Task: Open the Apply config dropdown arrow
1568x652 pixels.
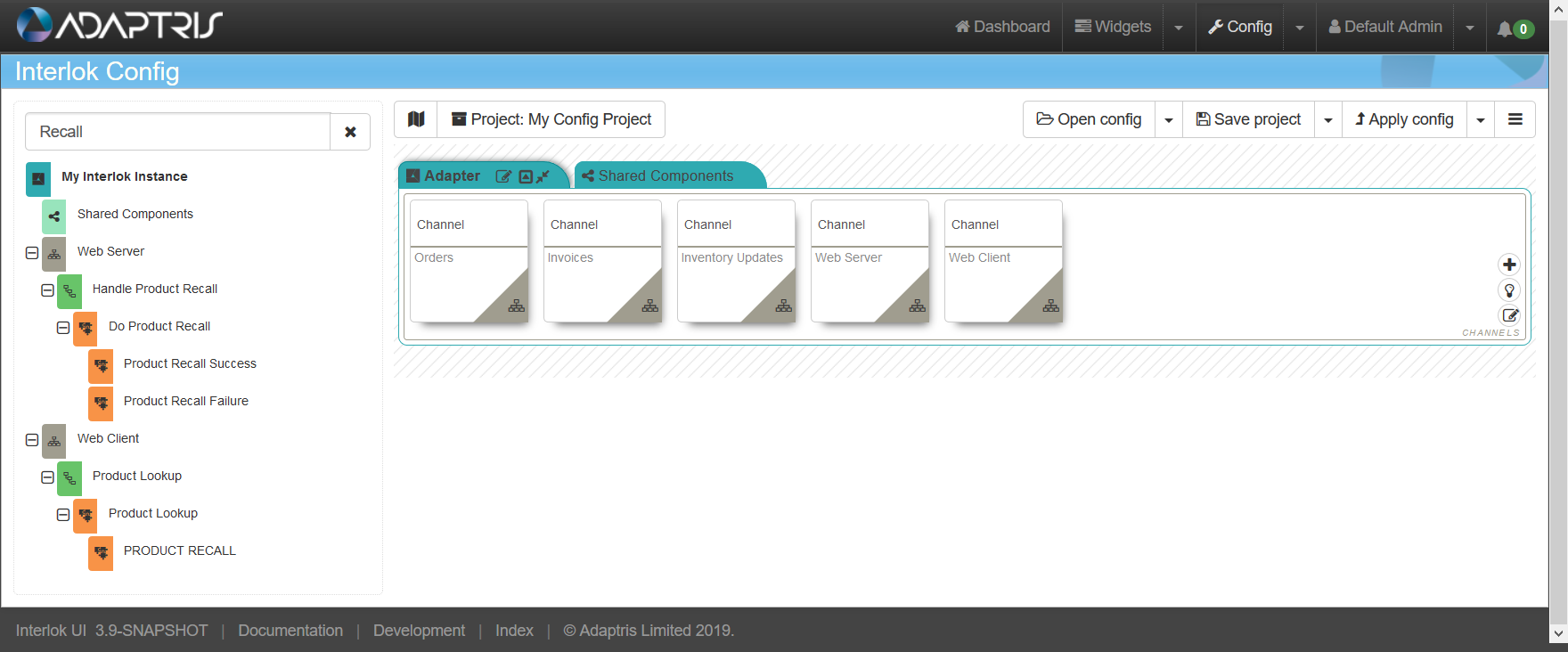Action: tap(1481, 119)
